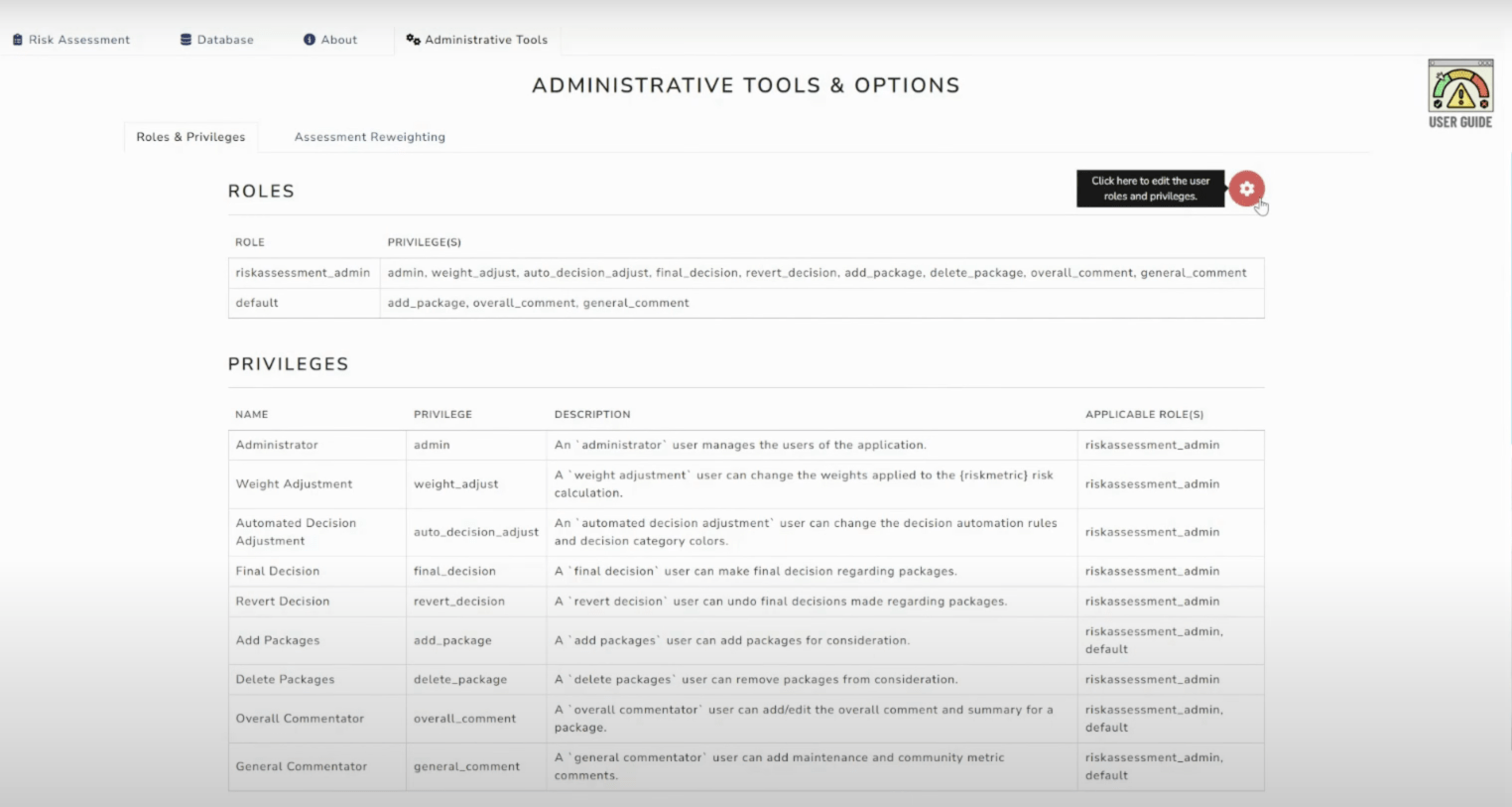Click the Database stack icon in navbar
This screenshot has width=1512, height=807.
pyautogui.click(x=186, y=40)
